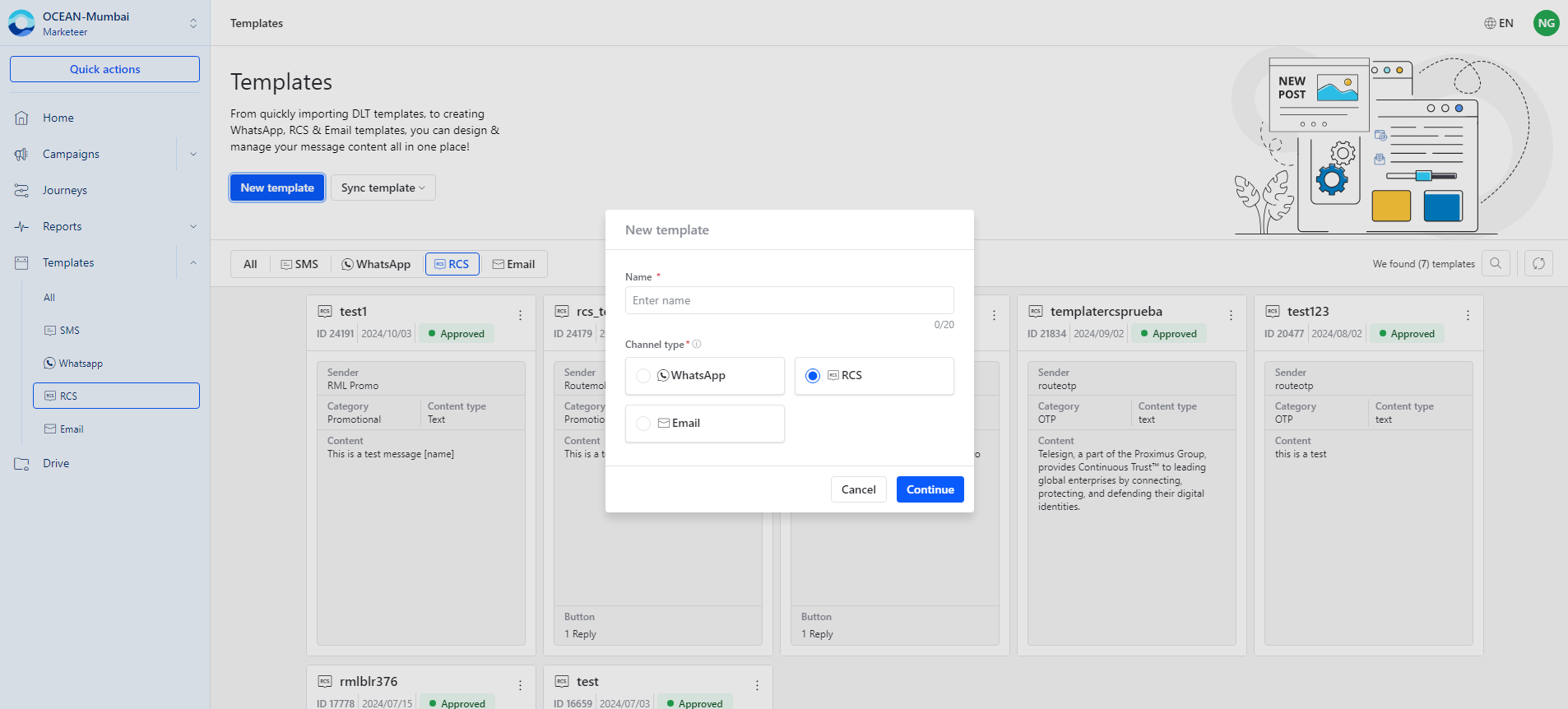Open options menu for test card

coord(757,685)
